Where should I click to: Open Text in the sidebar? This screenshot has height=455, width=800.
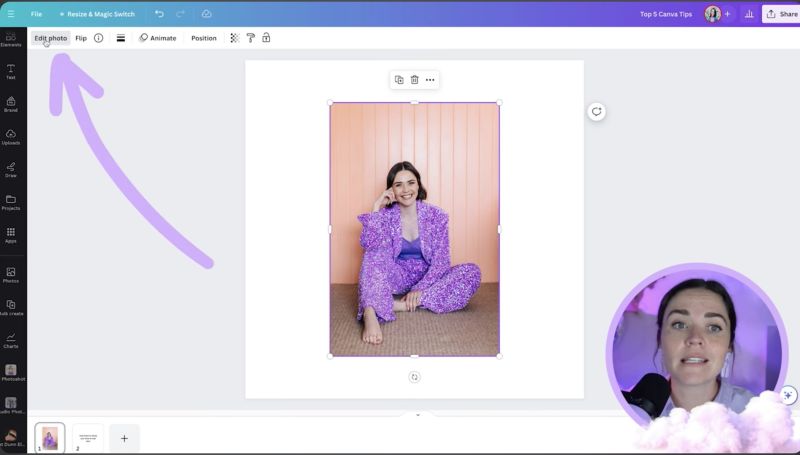tap(11, 72)
